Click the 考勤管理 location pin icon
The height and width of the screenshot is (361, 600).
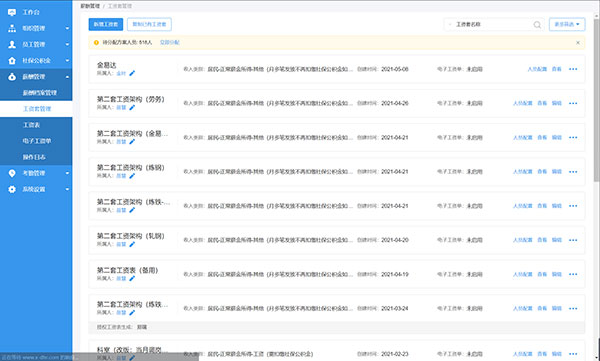(x=12, y=173)
